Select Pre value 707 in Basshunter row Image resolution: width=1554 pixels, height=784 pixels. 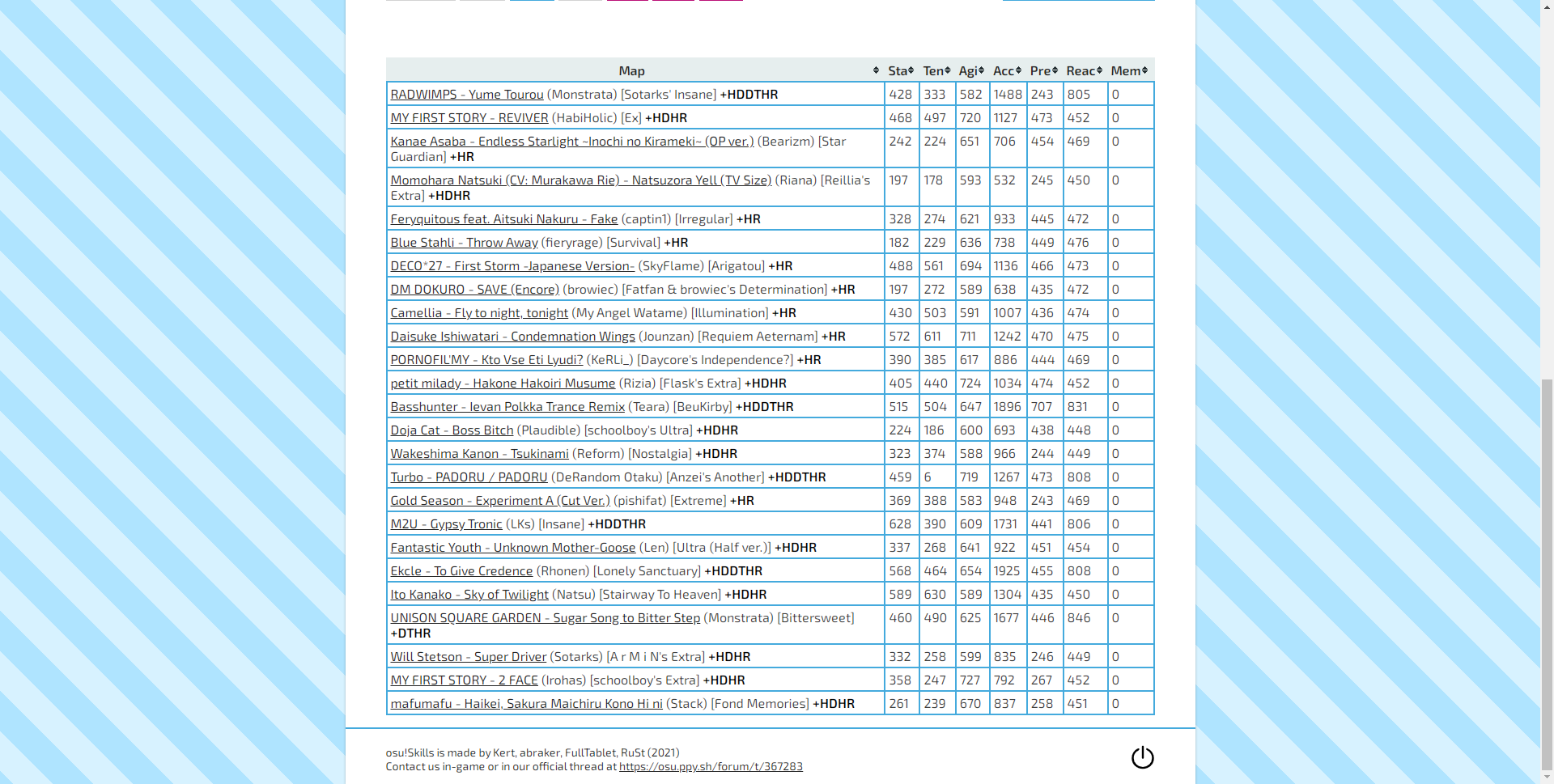1042,407
